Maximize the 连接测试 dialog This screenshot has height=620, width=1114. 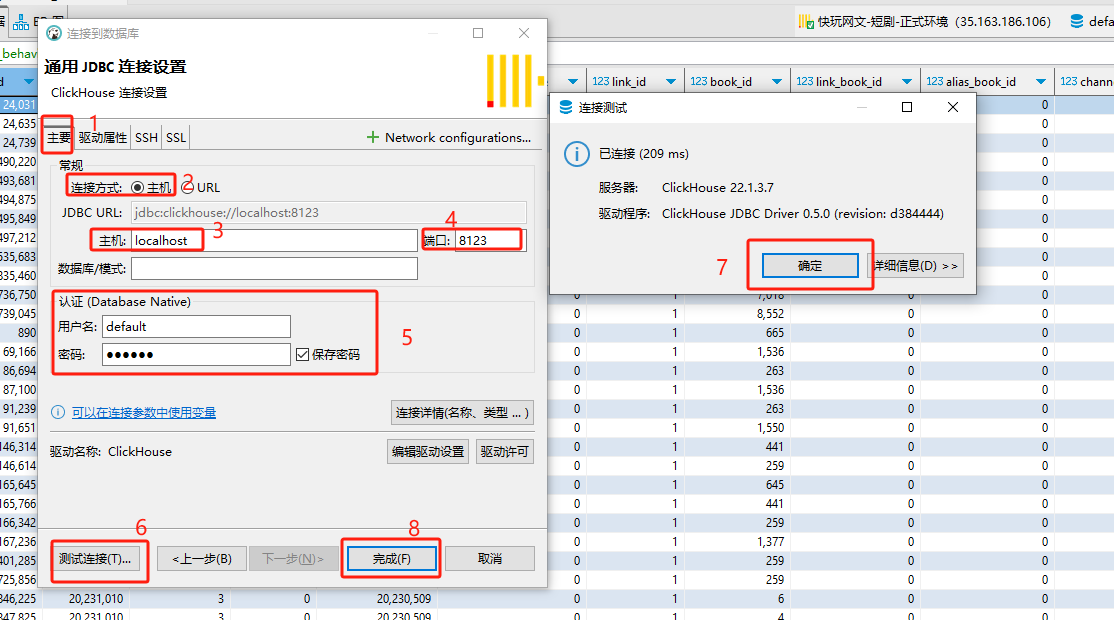point(907,107)
